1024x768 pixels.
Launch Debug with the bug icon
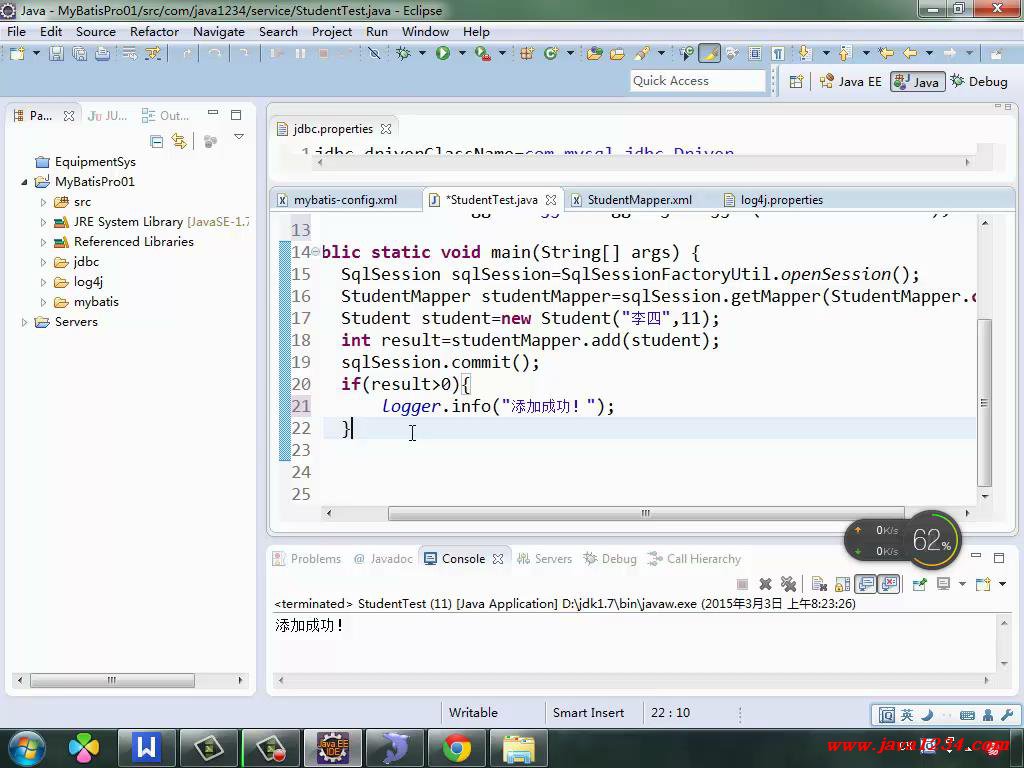pyautogui.click(x=403, y=54)
